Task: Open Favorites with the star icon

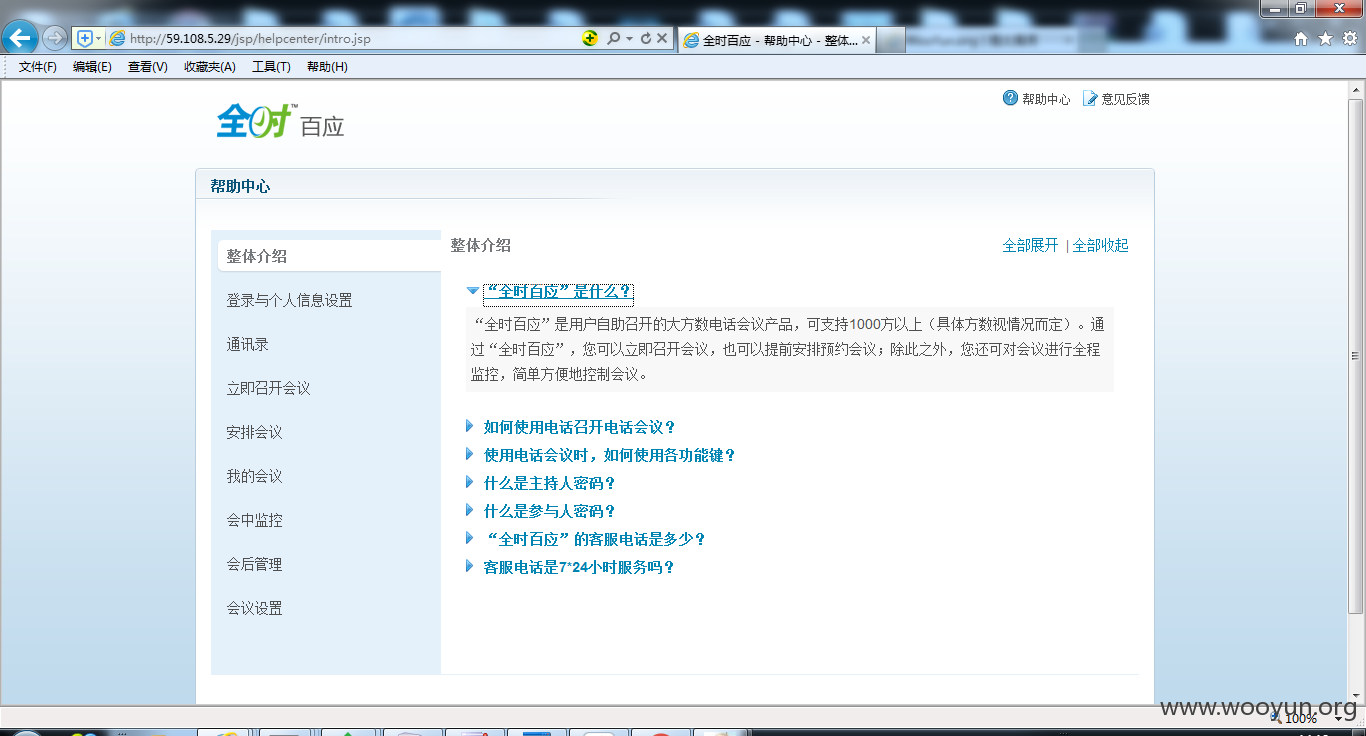Action: pyautogui.click(x=1325, y=39)
